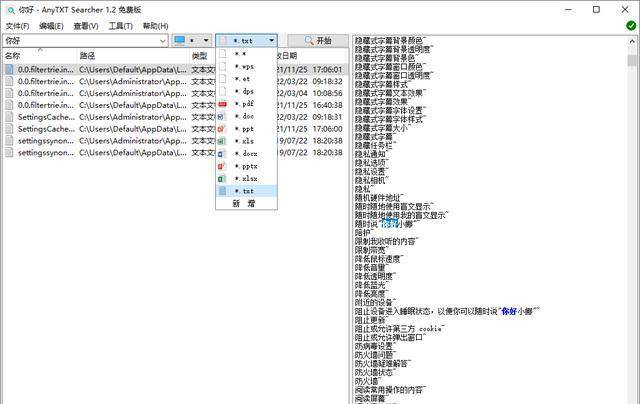Click preview line 降低蓝光

click(x=371, y=285)
